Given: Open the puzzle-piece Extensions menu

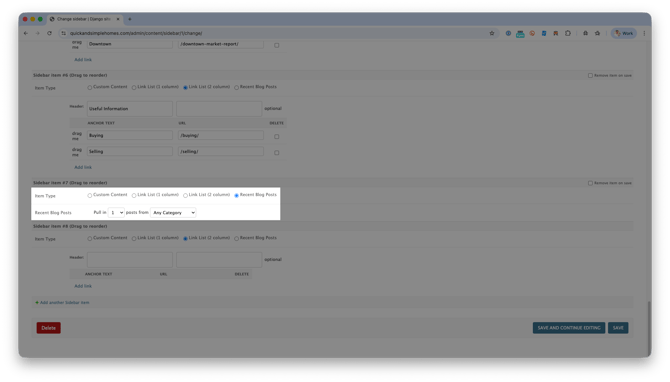Looking at the screenshot, I should [x=568, y=33].
